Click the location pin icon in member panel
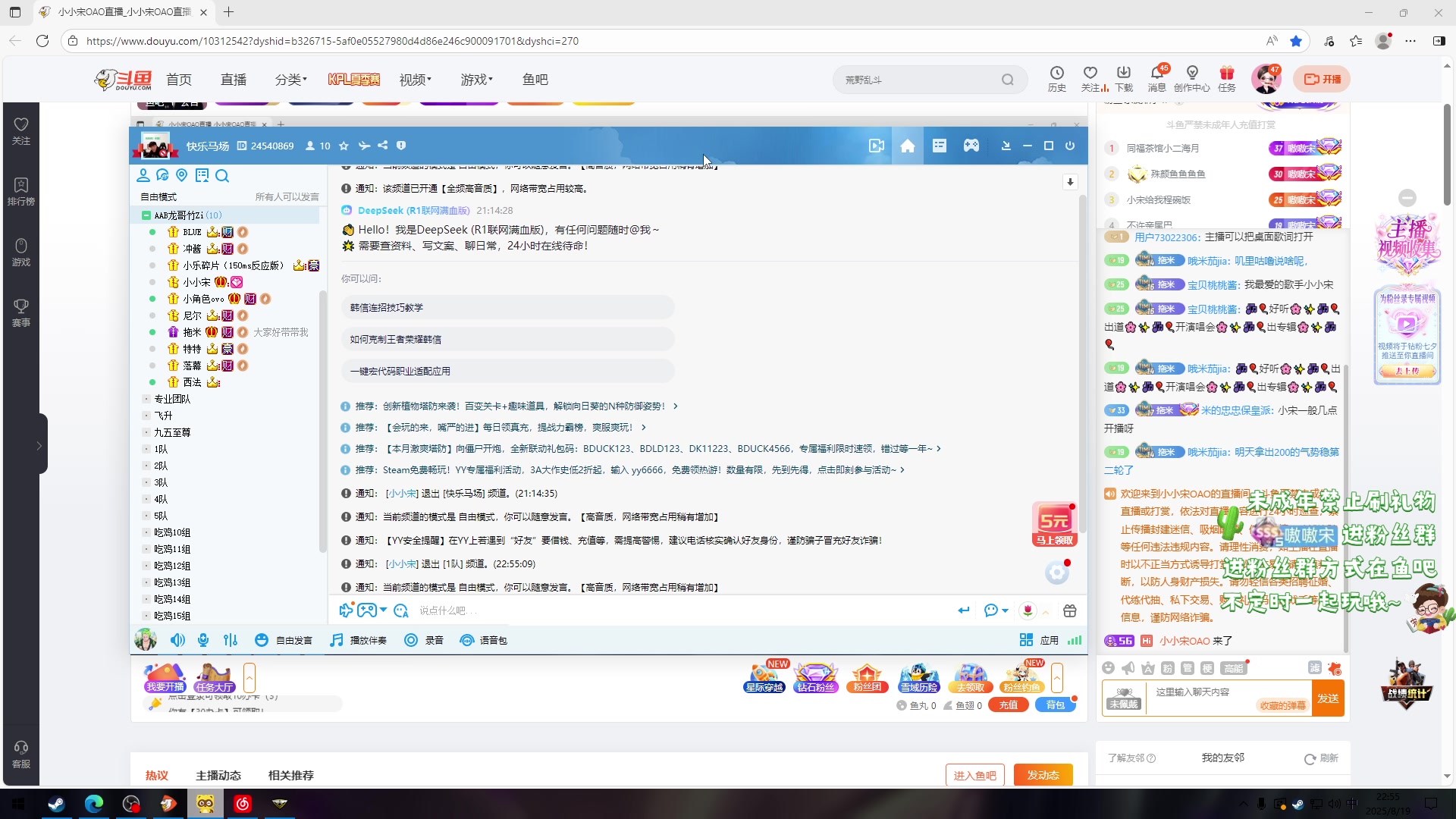Image resolution: width=1456 pixels, height=819 pixels. [182, 175]
